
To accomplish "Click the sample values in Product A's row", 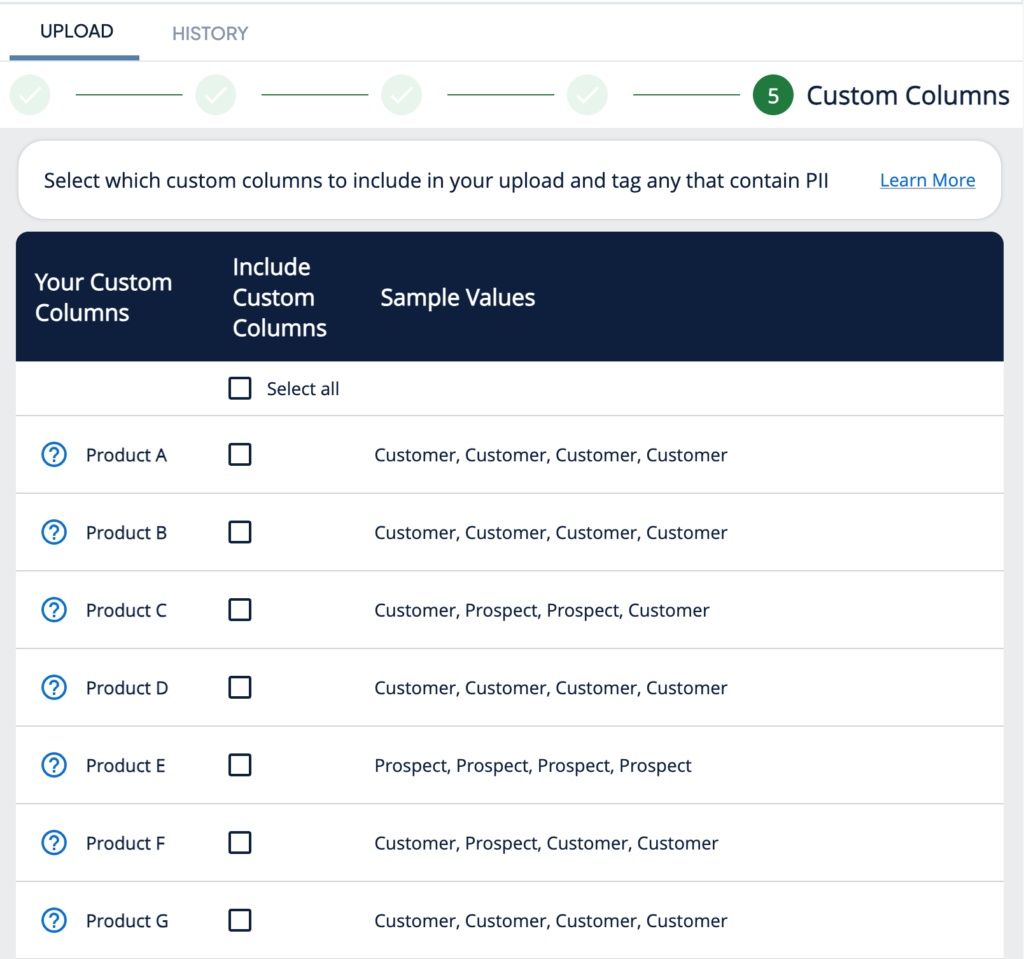I will pos(551,455).
